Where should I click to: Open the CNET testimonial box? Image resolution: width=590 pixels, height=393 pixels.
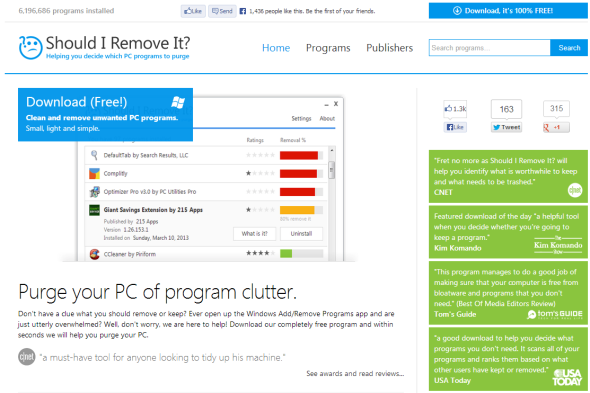pyautogui.click(x=508, y=176)
